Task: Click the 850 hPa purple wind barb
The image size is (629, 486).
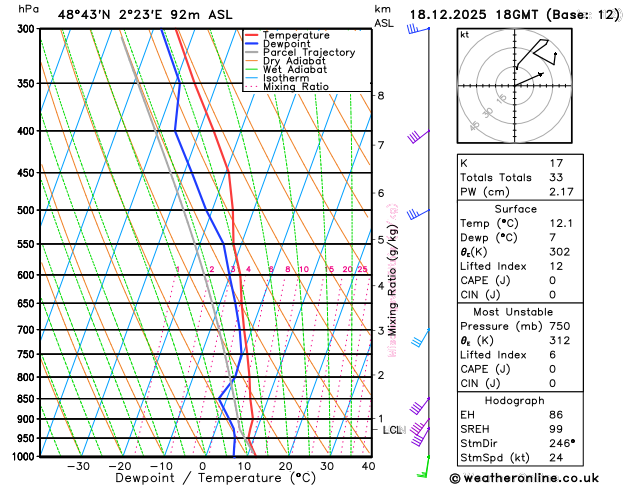Action: point(420,406)
